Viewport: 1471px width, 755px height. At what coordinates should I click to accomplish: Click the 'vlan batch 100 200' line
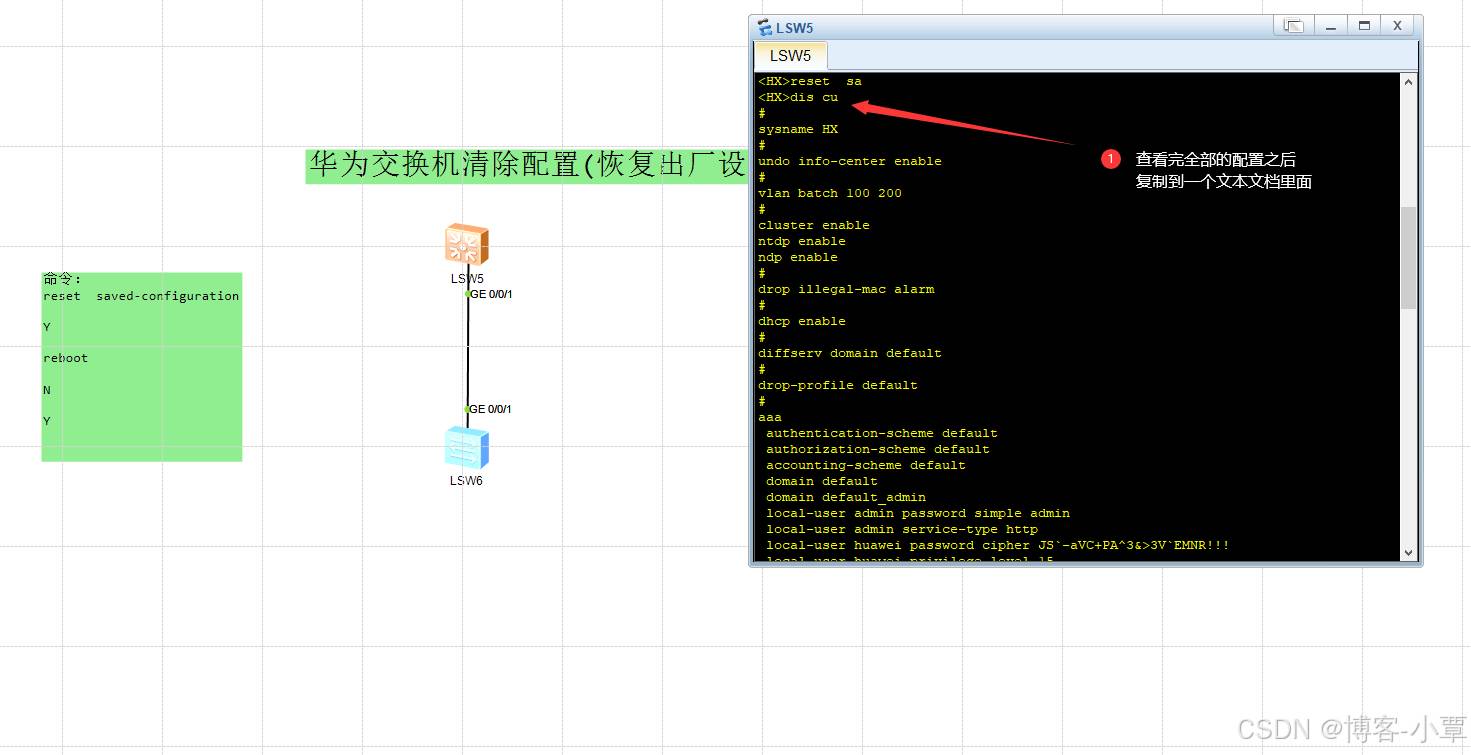tap(830, 193)
